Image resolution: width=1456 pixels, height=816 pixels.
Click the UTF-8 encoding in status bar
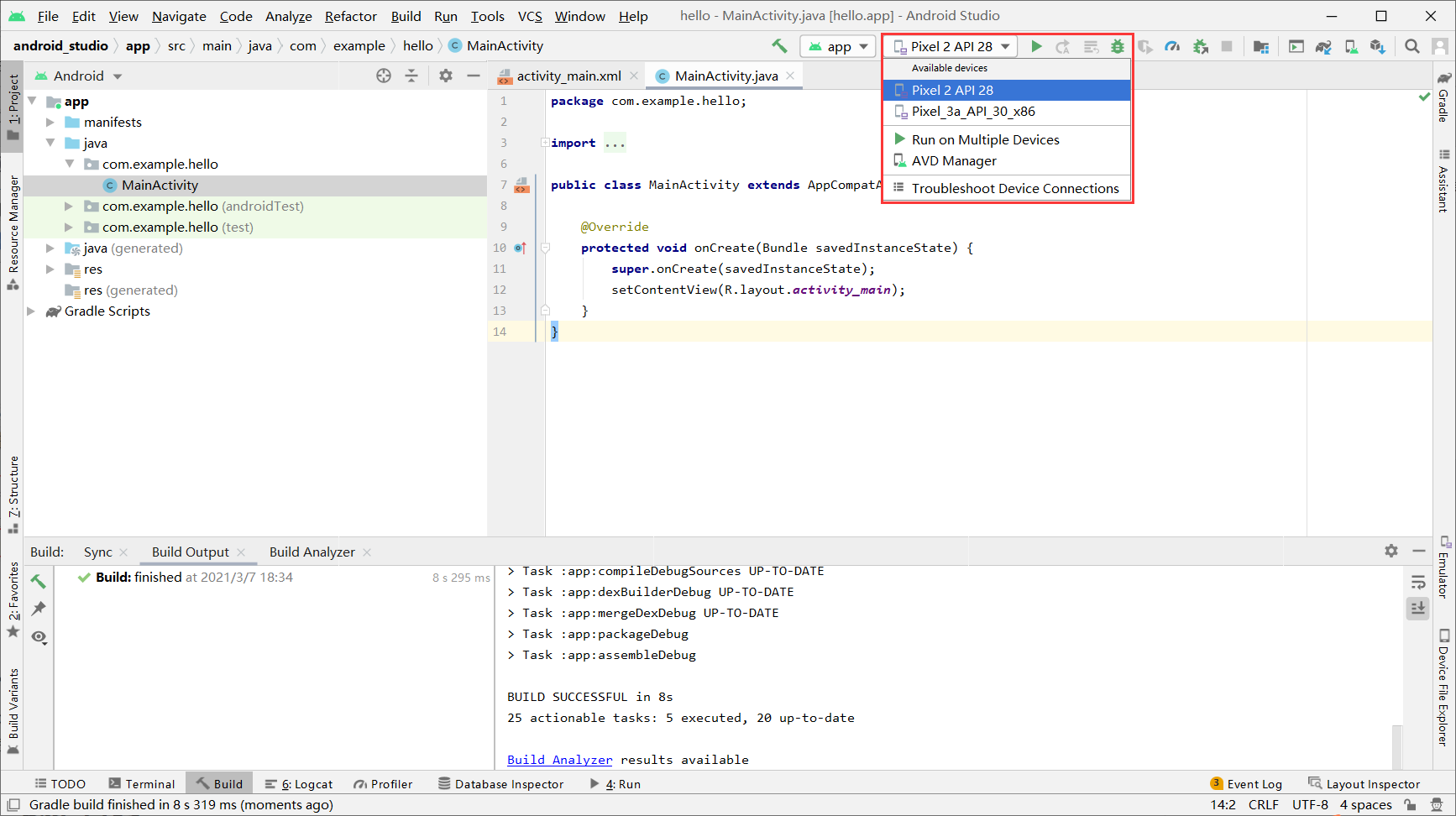click(1310, 805)
